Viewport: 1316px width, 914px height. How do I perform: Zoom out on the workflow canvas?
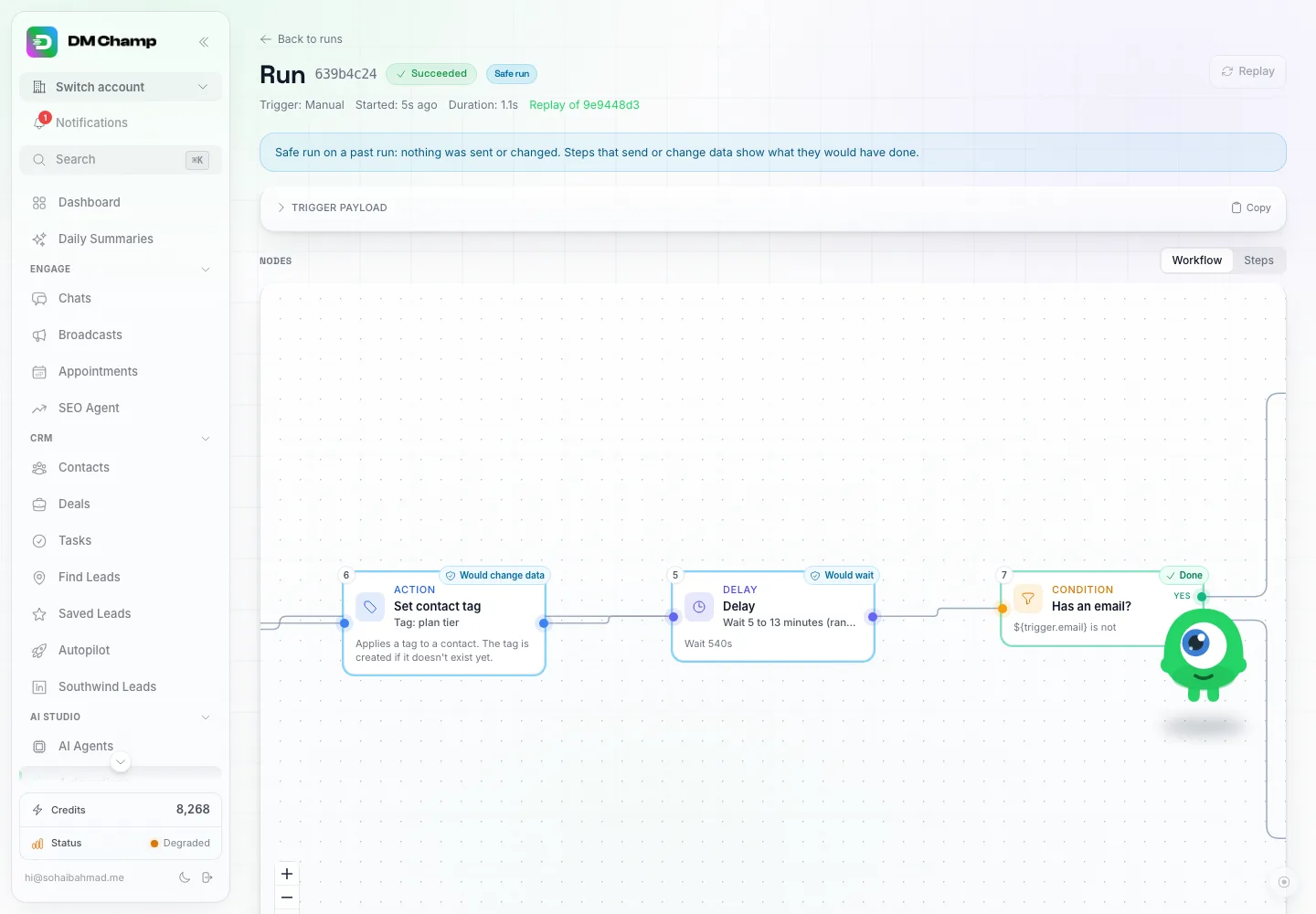pos(287,898)
